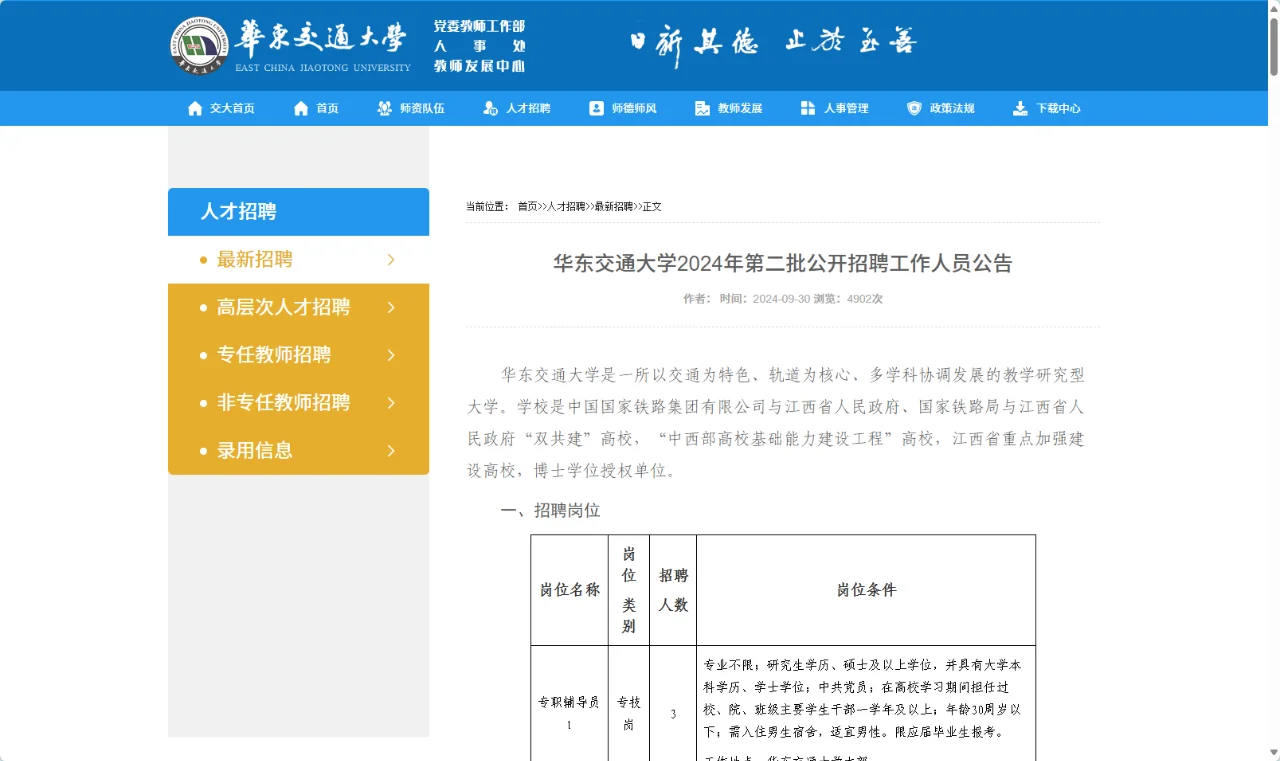Image resolution: width=1280 pixels, height=761 pixels.
Task: Click the 教师发展中心 header text
Action: click(x=479, y=66)
